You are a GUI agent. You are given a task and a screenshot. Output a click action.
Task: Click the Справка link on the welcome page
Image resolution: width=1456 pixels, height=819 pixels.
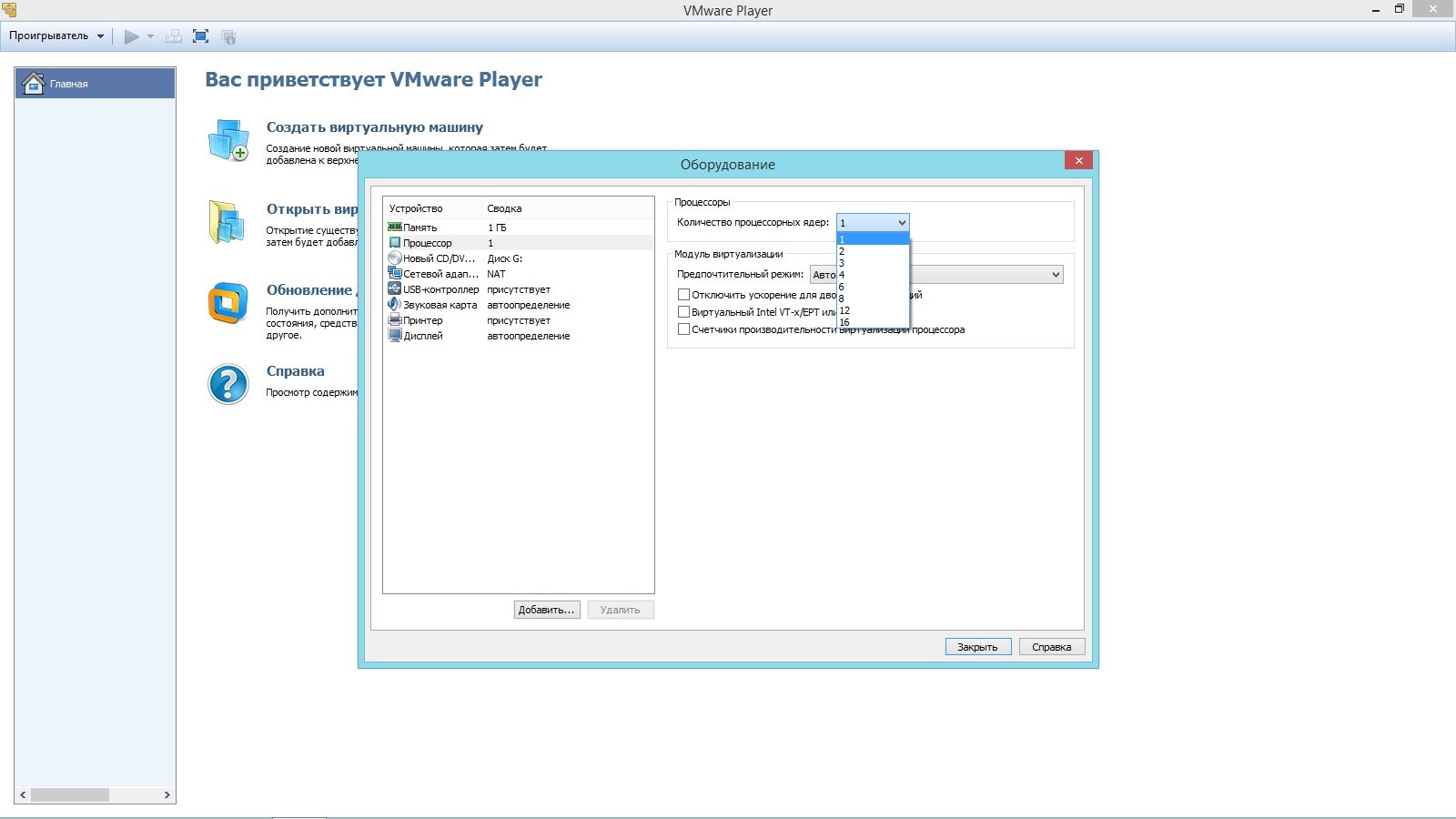click(295, 371)
